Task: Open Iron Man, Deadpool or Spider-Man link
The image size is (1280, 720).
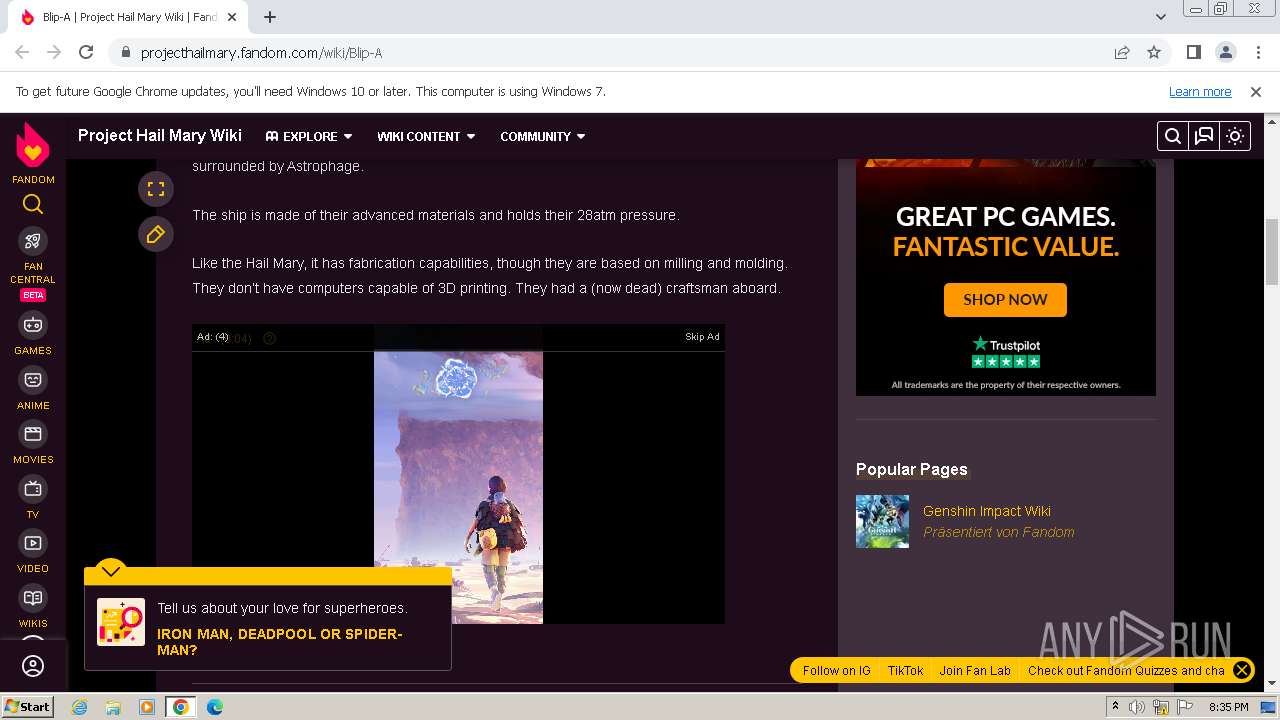Action: point(280,642)
